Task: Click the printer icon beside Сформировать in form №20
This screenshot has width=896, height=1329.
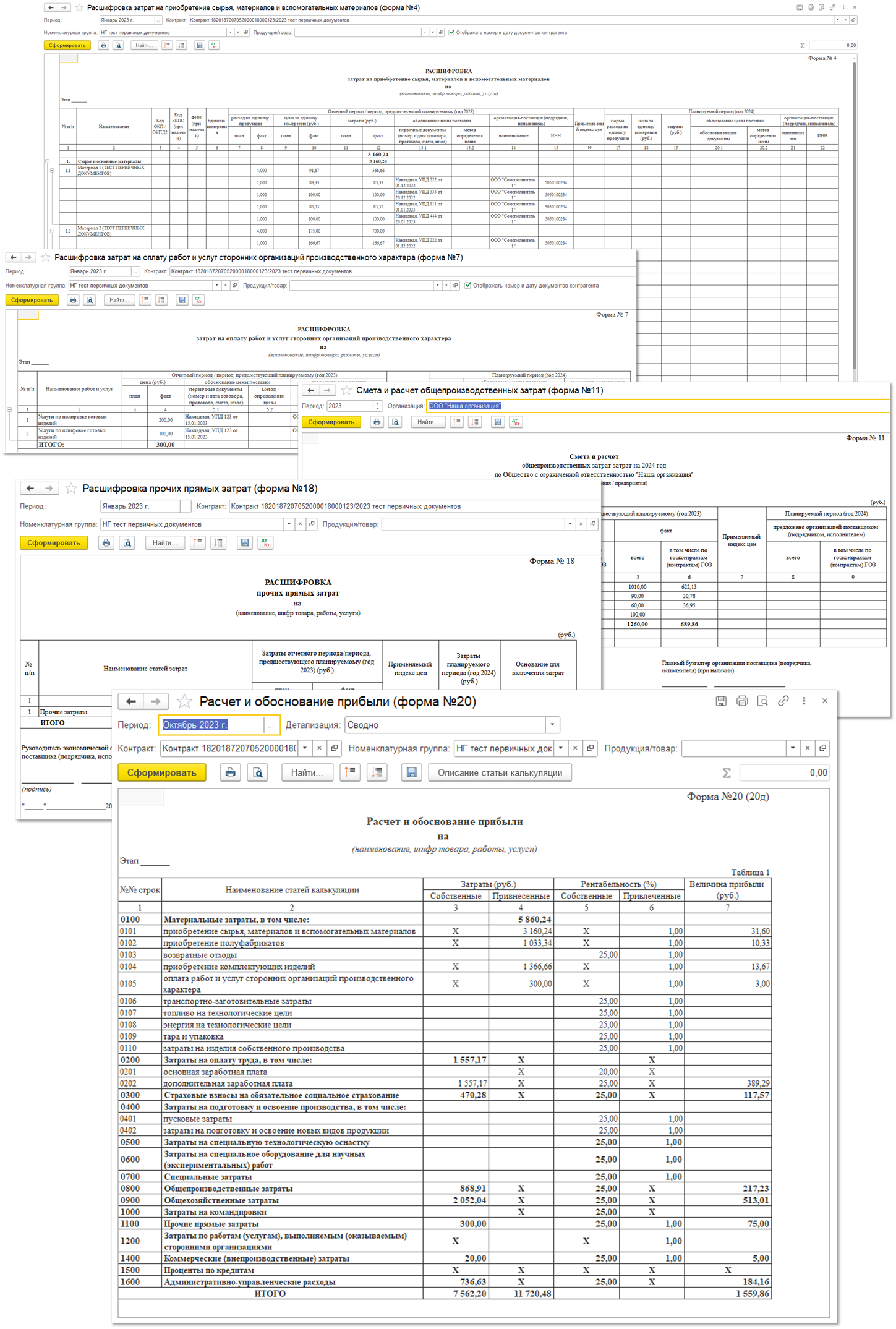Action: click(x=230, y=772)
